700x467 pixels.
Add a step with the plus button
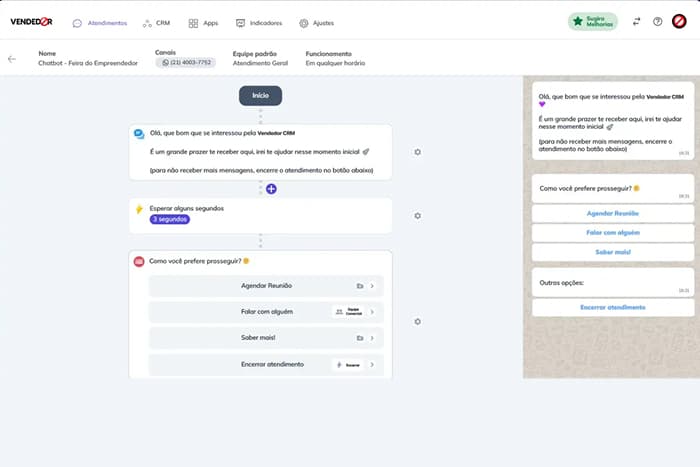click(271, 189)
